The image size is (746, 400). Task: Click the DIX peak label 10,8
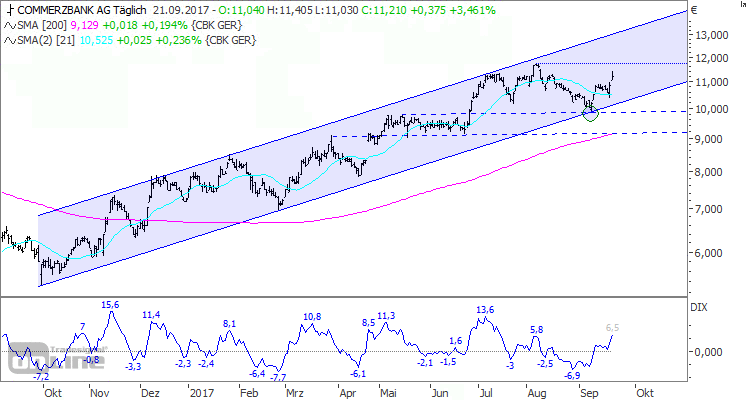312,317
